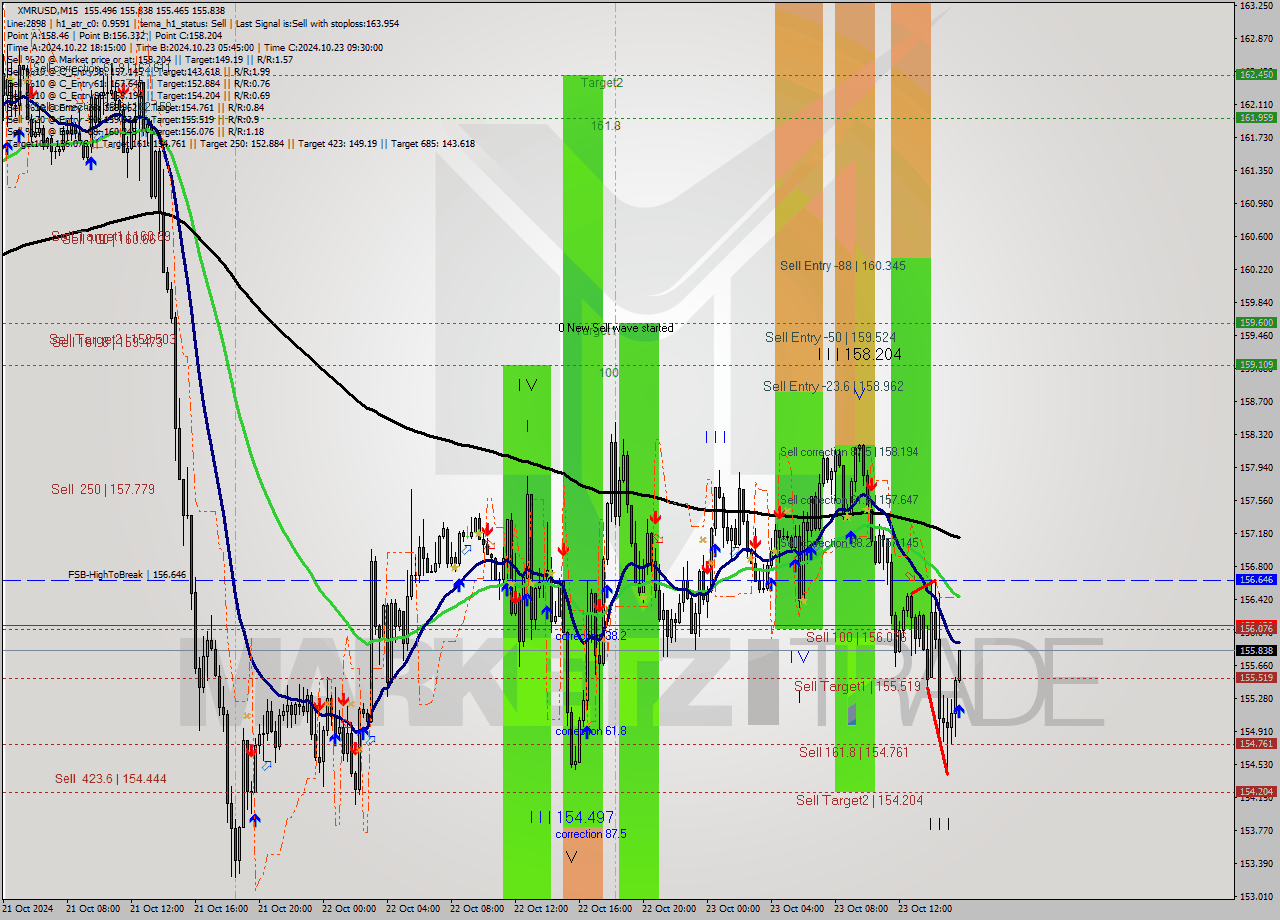Viewport: 1280px width, 920px height.
Task: Click the 'I I I 154.497' wave label
Action: [x=572, y=817]
